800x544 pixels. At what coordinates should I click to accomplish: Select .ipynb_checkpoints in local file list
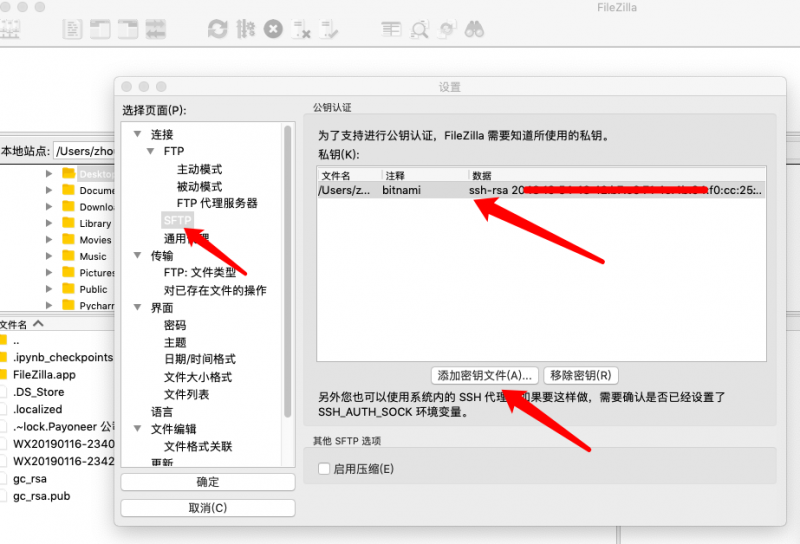(63, 357)
